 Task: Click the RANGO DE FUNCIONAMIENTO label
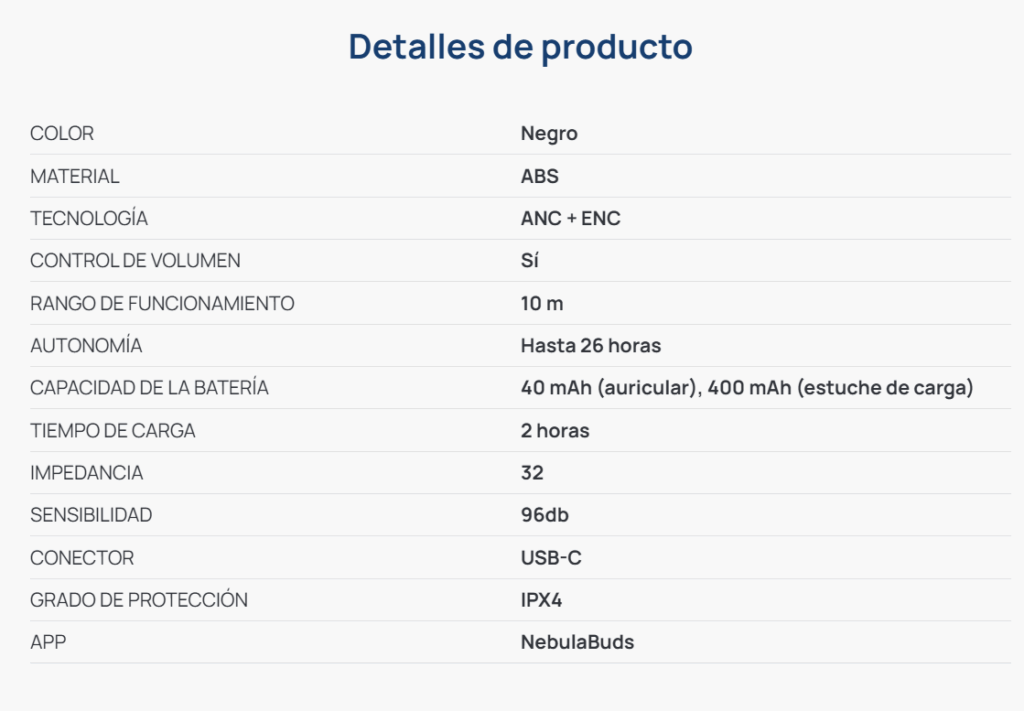click(x=162, y=303)
